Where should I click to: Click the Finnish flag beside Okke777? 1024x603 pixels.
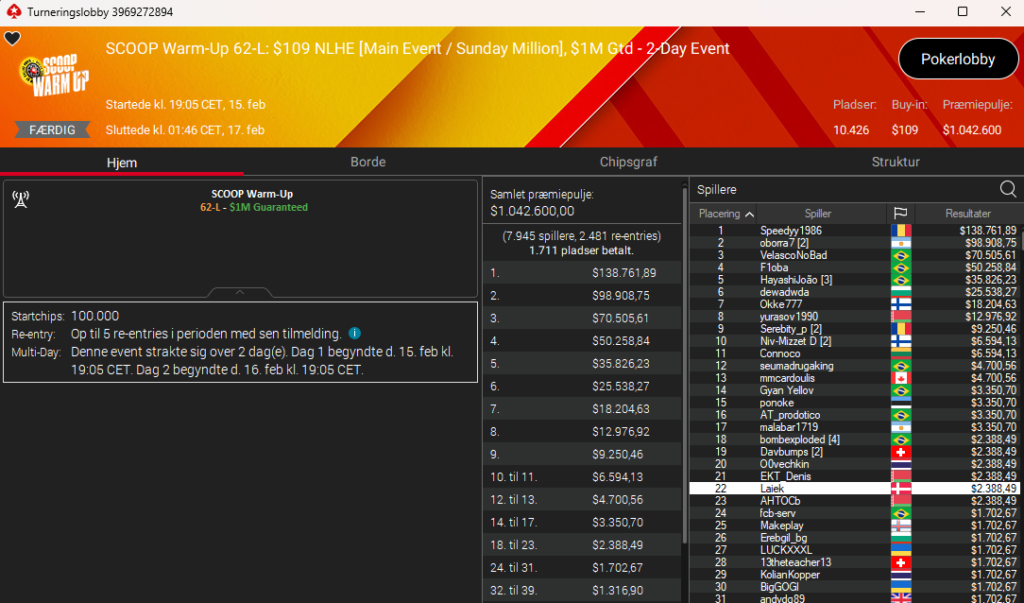(900, 304)
